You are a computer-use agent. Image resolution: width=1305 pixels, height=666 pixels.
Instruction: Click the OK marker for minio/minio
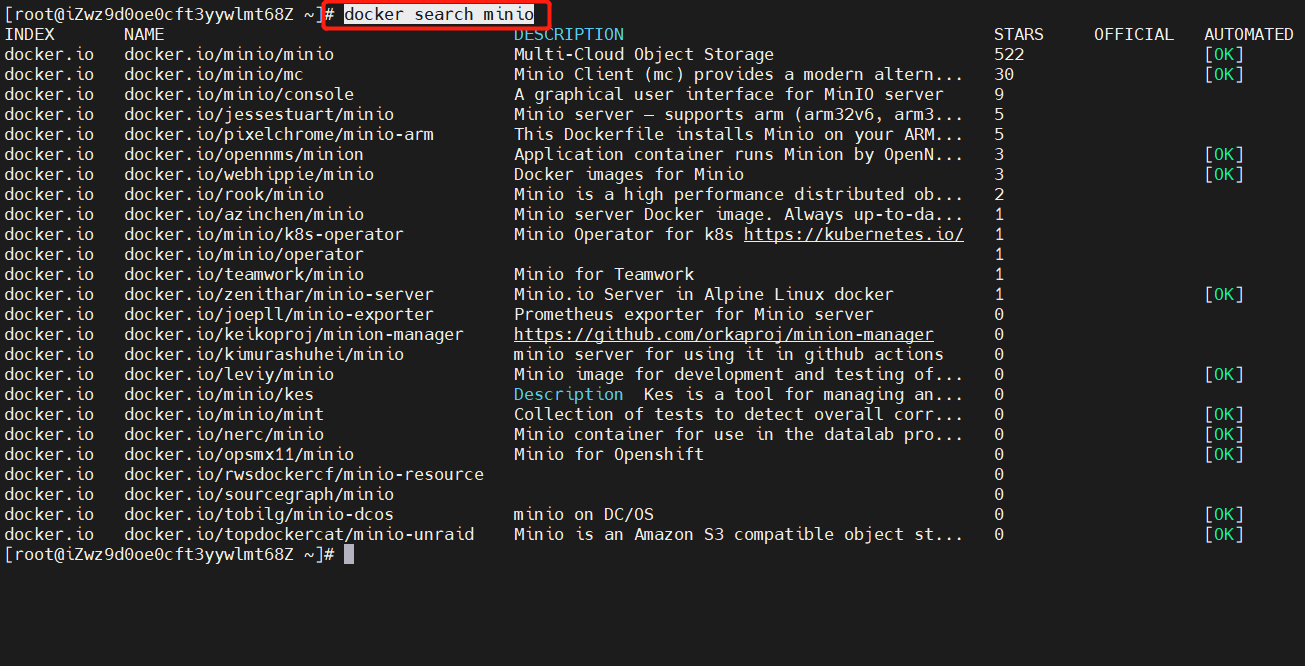click(x=1224, y=54)
